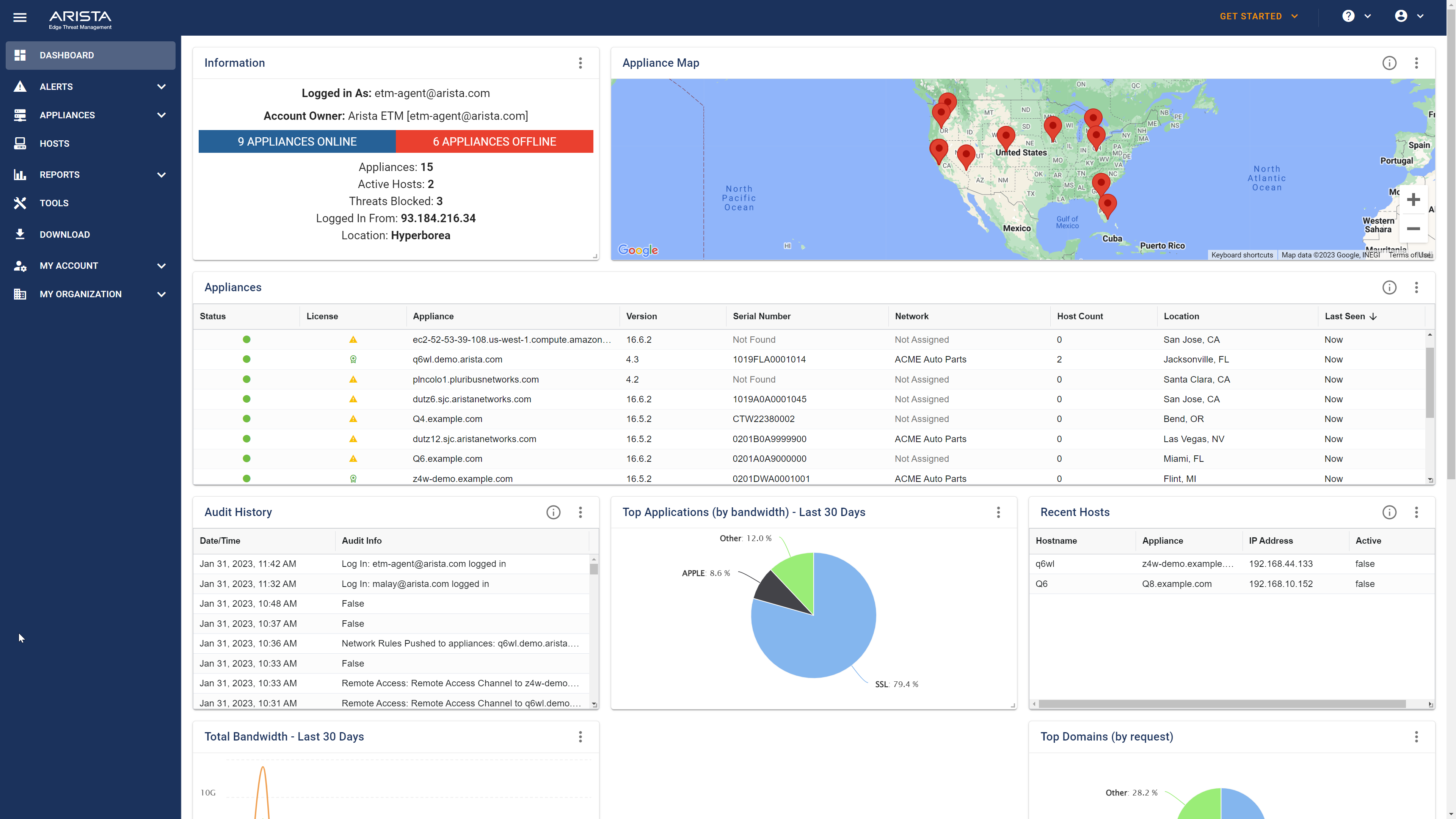Sort appliances by Last Seen column
The width and height of the screenshot is (1456, 819).
(x=1350, y=316)
